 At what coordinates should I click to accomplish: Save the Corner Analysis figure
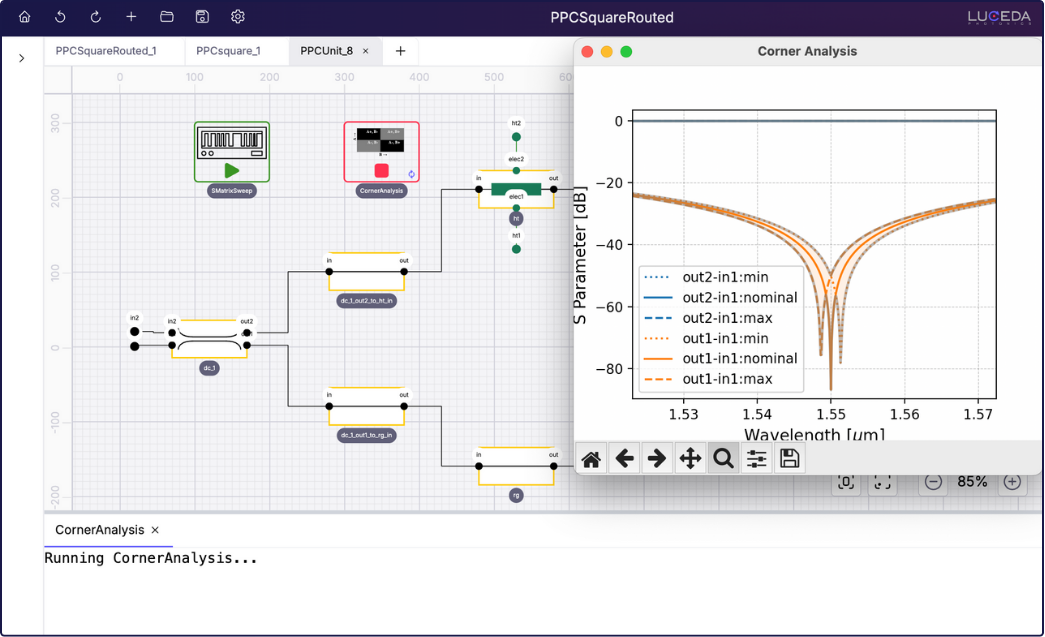tap(789, 459)
